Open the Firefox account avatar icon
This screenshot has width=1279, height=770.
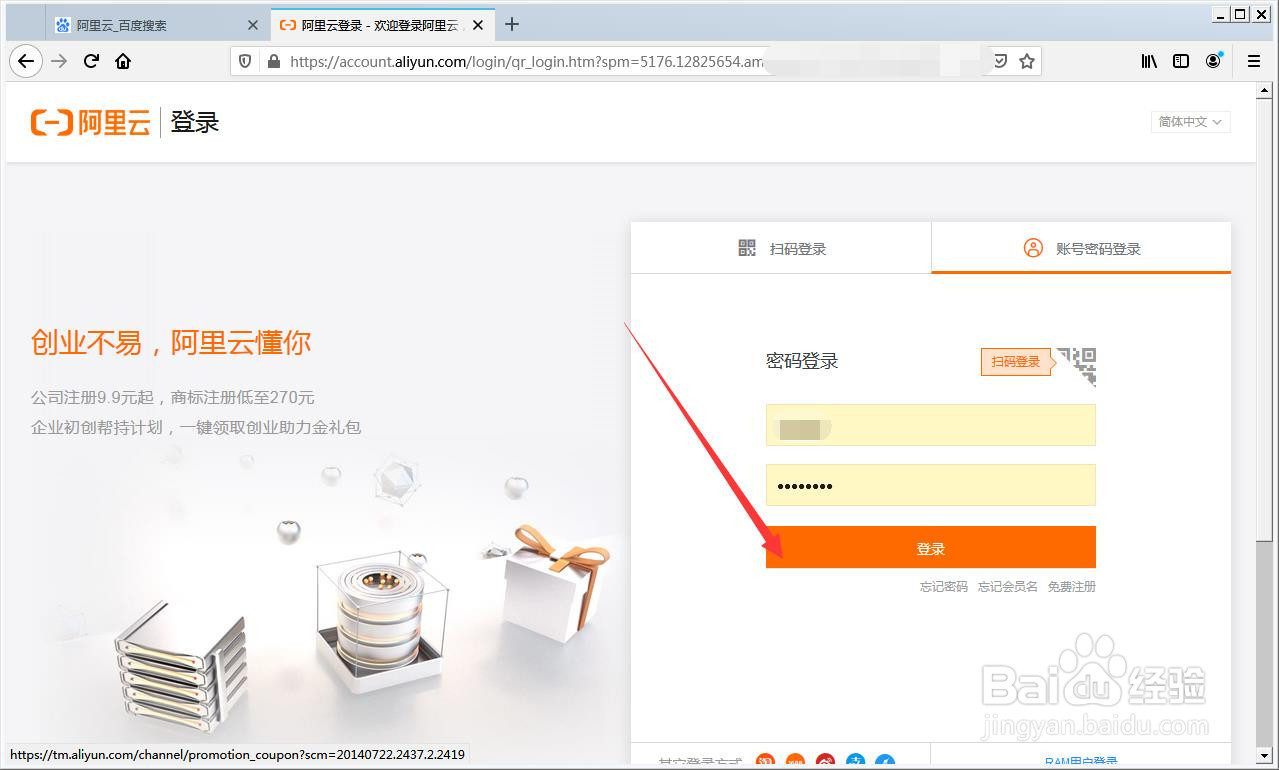point(1213,61)
